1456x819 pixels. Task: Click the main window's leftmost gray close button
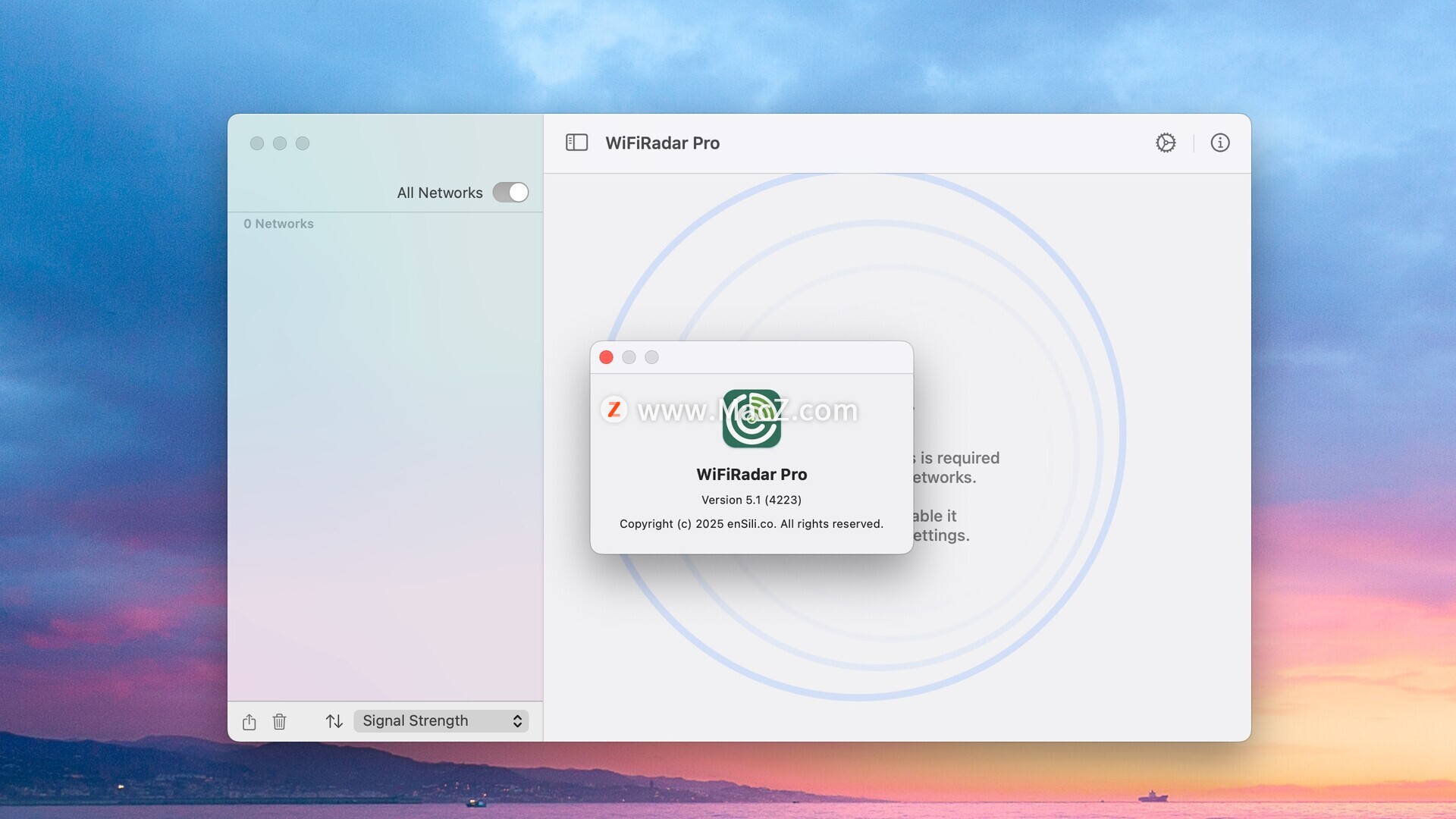257,143
